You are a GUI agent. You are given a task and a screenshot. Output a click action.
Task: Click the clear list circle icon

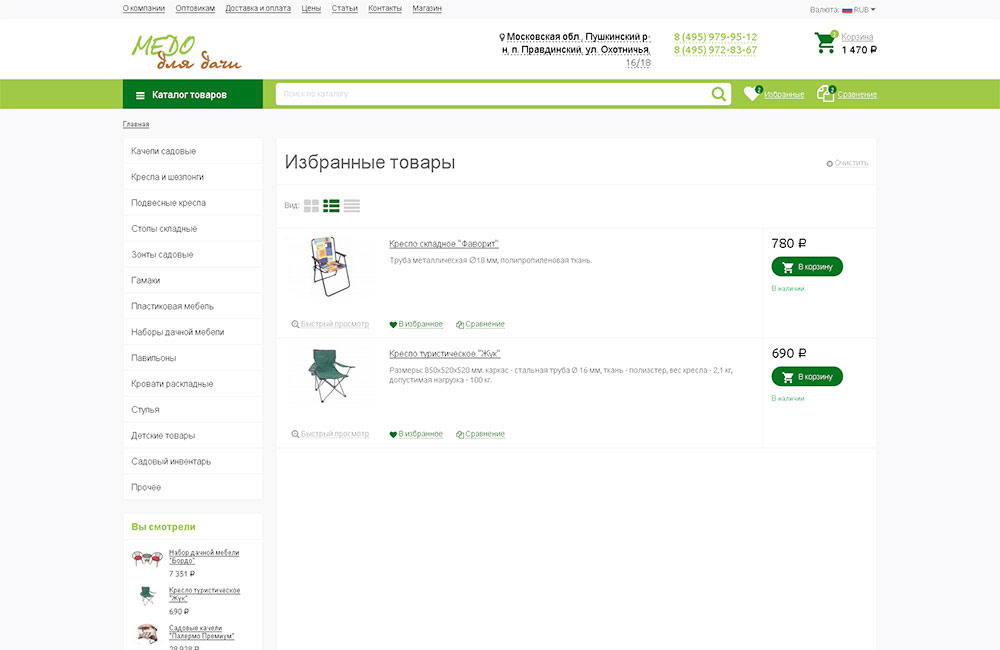click(829, 164)
